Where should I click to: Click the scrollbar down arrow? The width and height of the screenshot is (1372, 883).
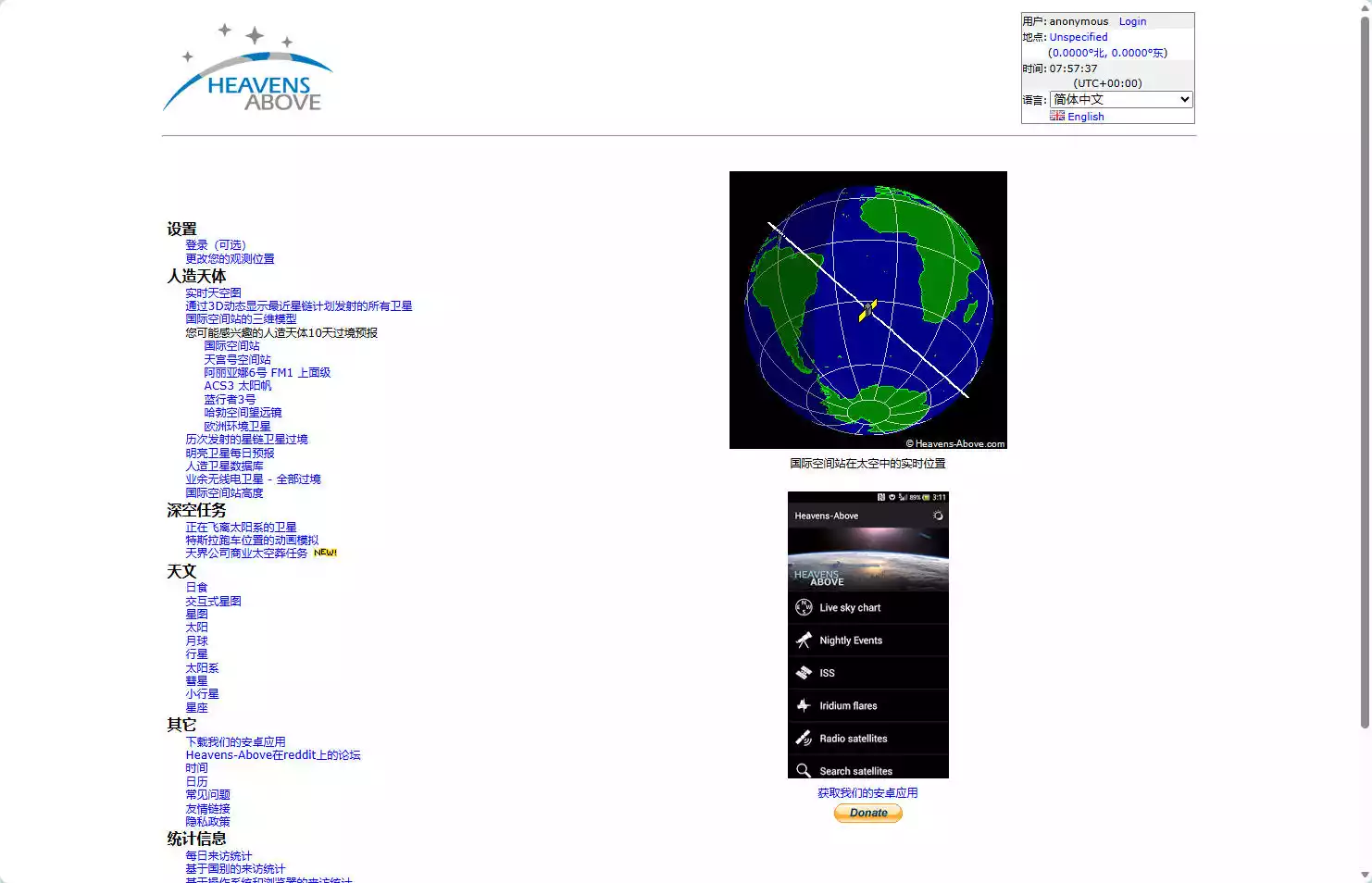click(x=1365, y=876)
